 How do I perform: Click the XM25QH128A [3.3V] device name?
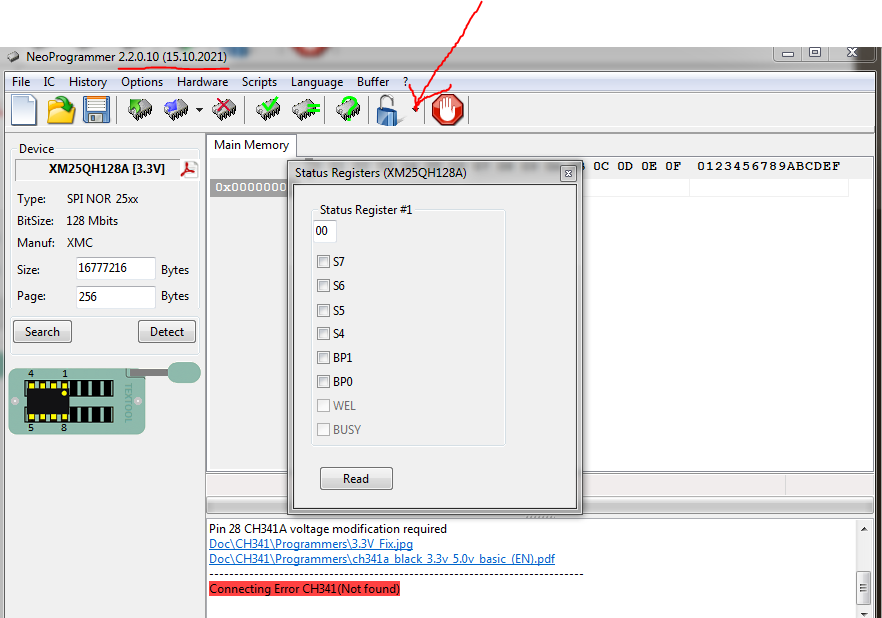pyautogui.click(x=107, y=169)
